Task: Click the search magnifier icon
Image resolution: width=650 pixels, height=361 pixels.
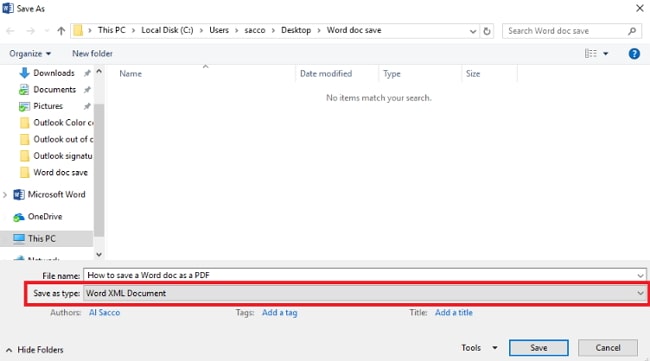Action: (x=632, y=31)
